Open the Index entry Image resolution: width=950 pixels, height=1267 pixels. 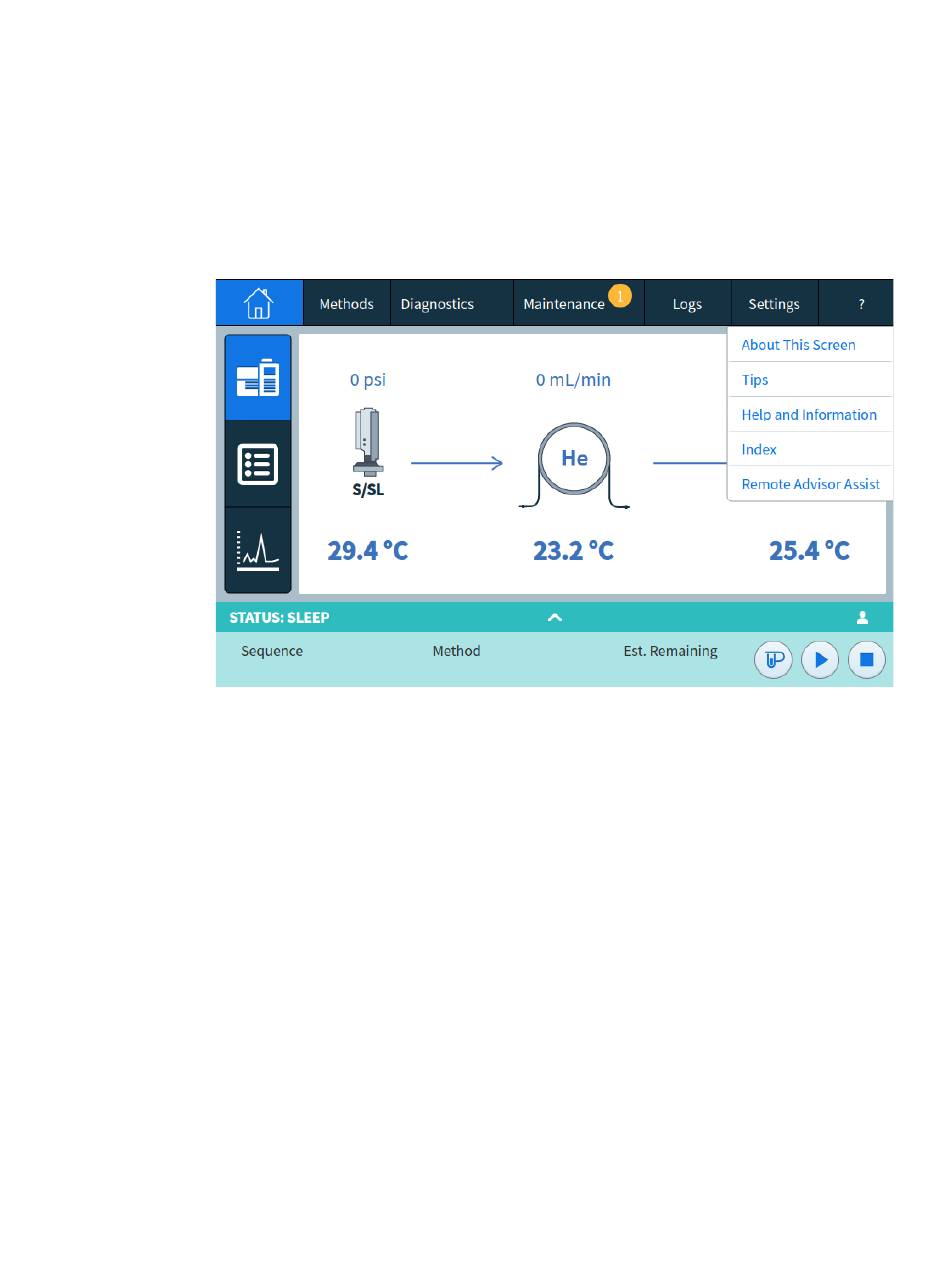(810, 450)
